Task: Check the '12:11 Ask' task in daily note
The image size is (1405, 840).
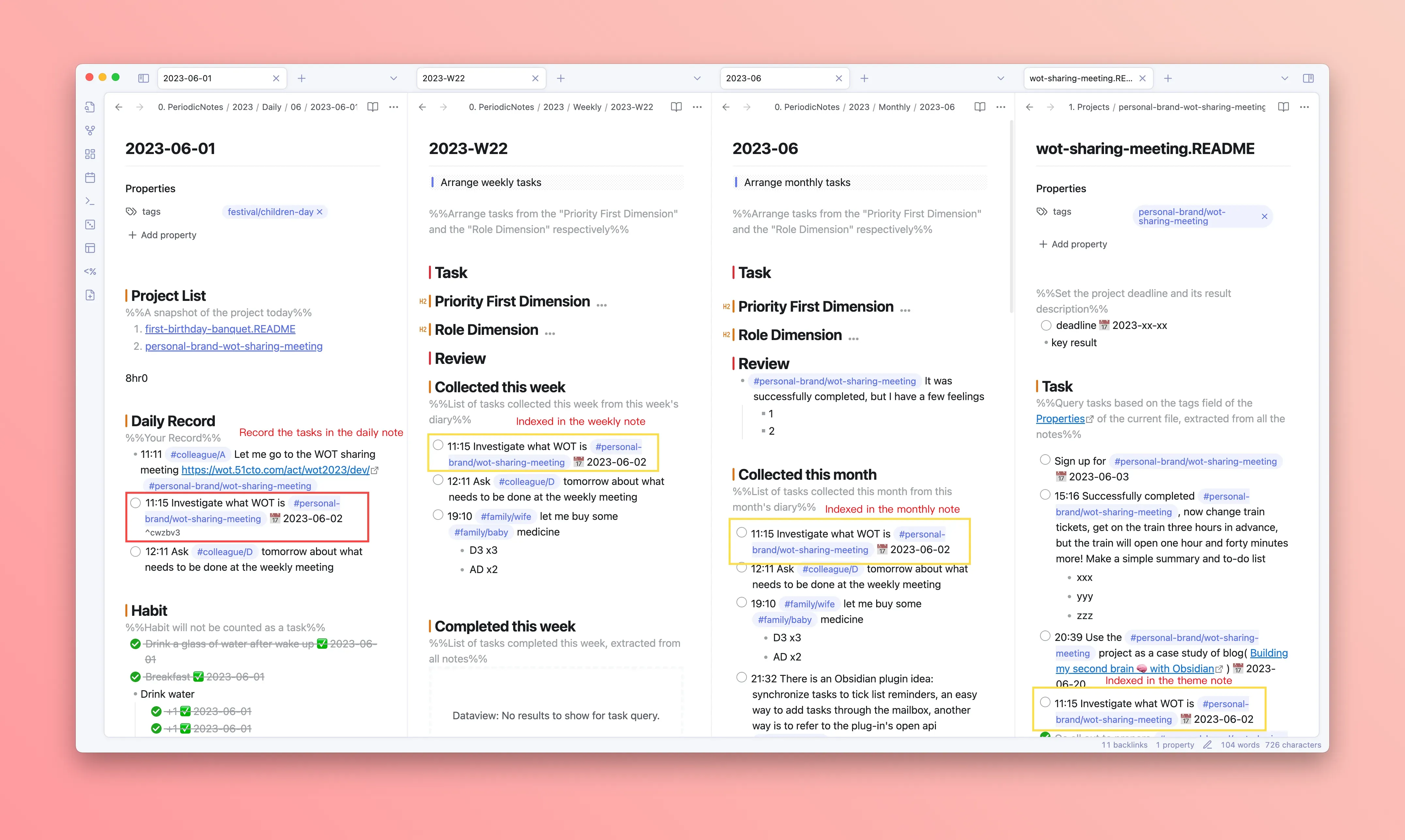Action: tap(135, 551)
